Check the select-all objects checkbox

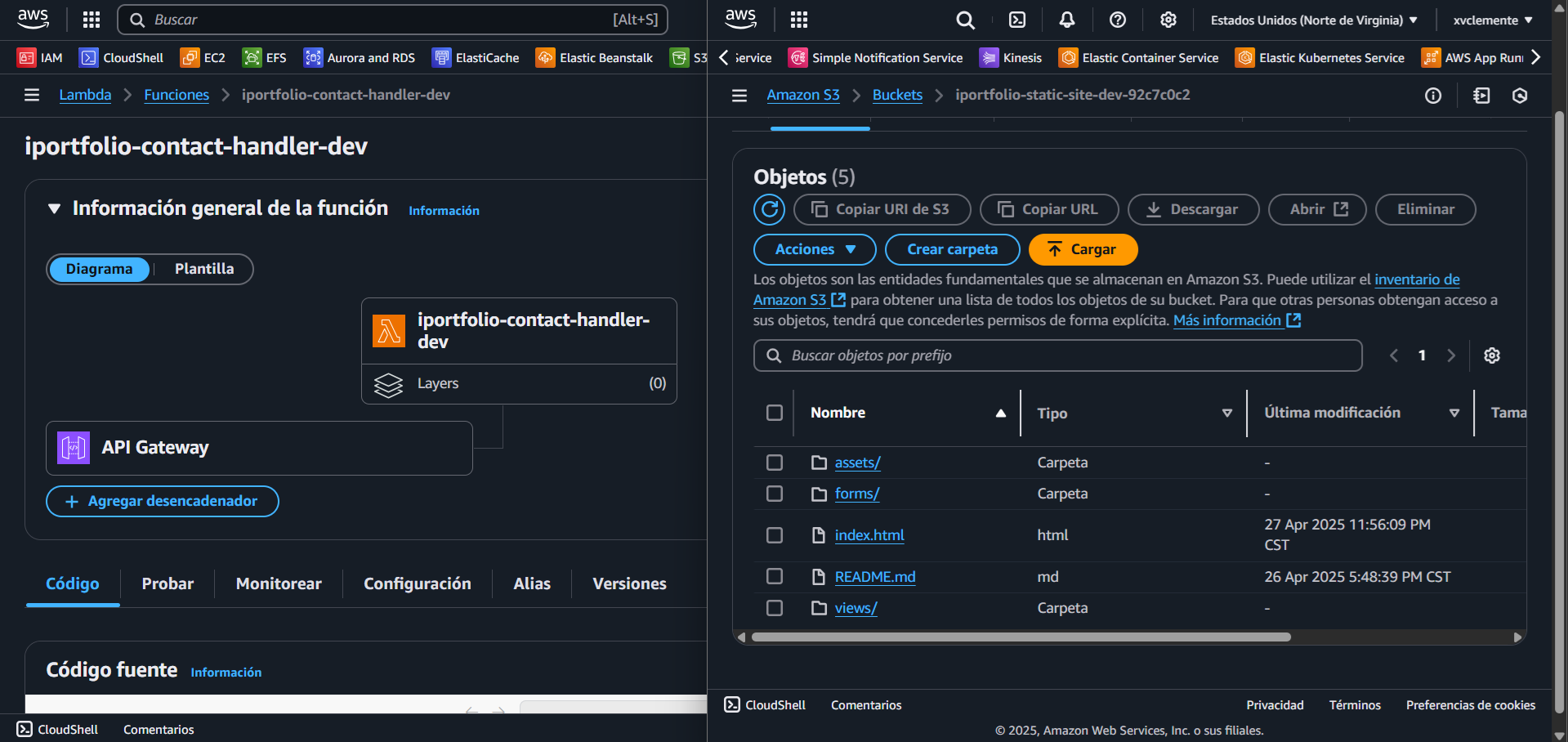coord(775,413)
